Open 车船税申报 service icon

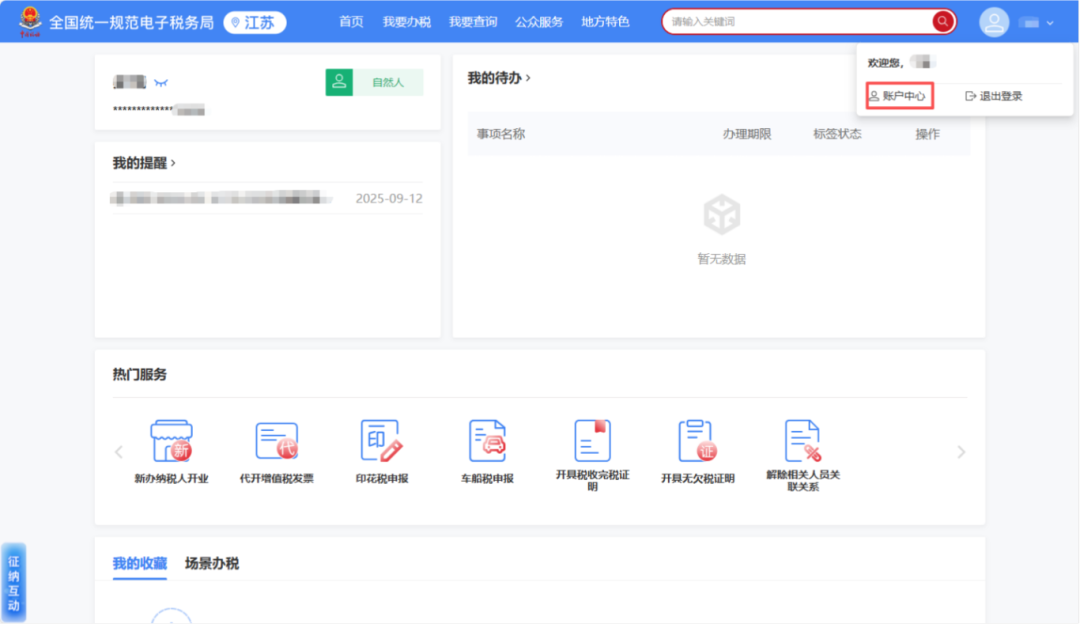487,441
